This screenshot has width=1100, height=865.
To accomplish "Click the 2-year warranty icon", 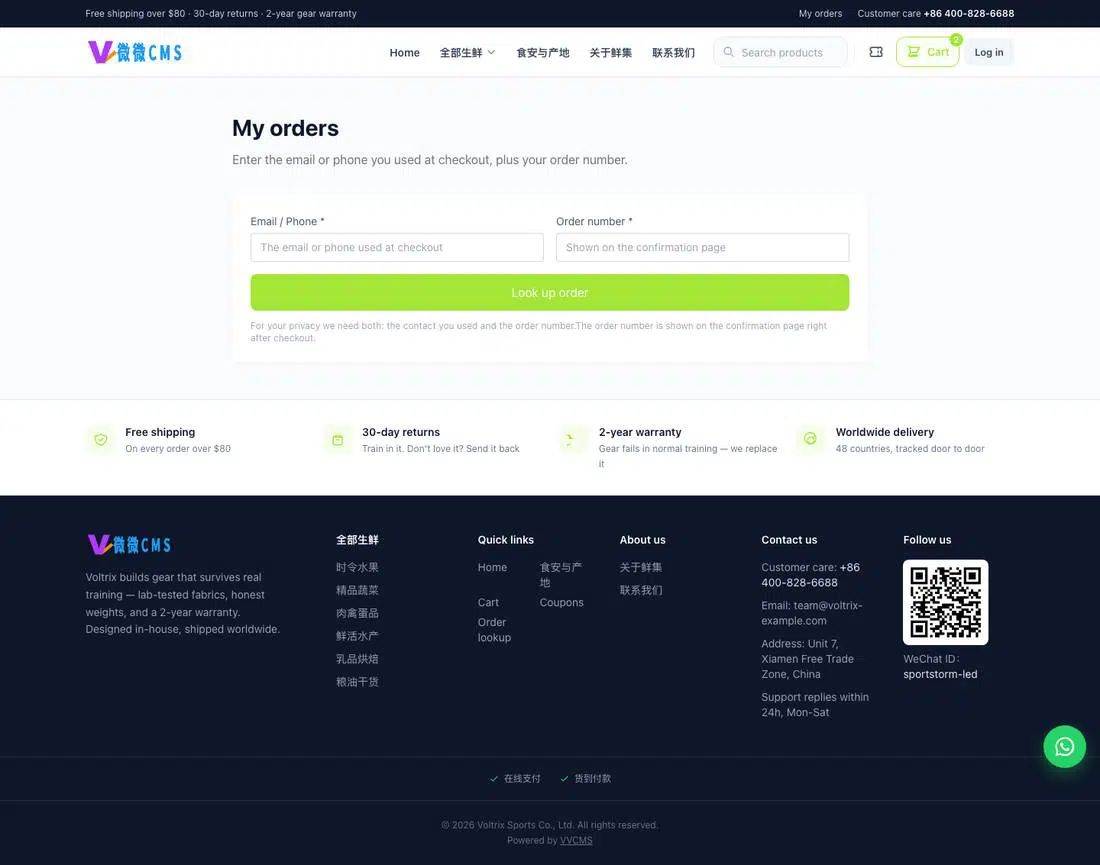I will [573, 440].
